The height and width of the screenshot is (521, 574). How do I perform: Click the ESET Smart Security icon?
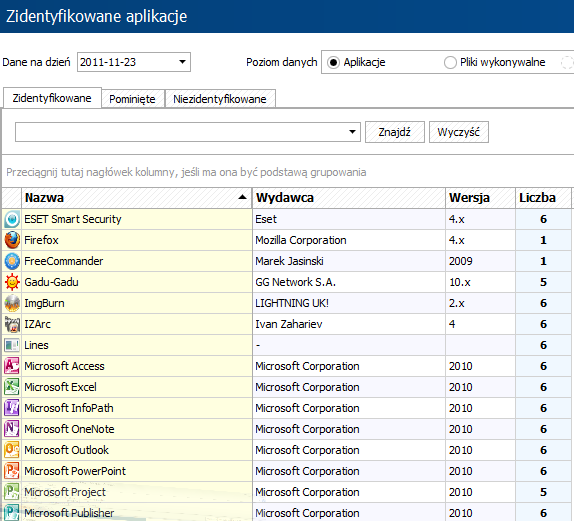point(12,219)
